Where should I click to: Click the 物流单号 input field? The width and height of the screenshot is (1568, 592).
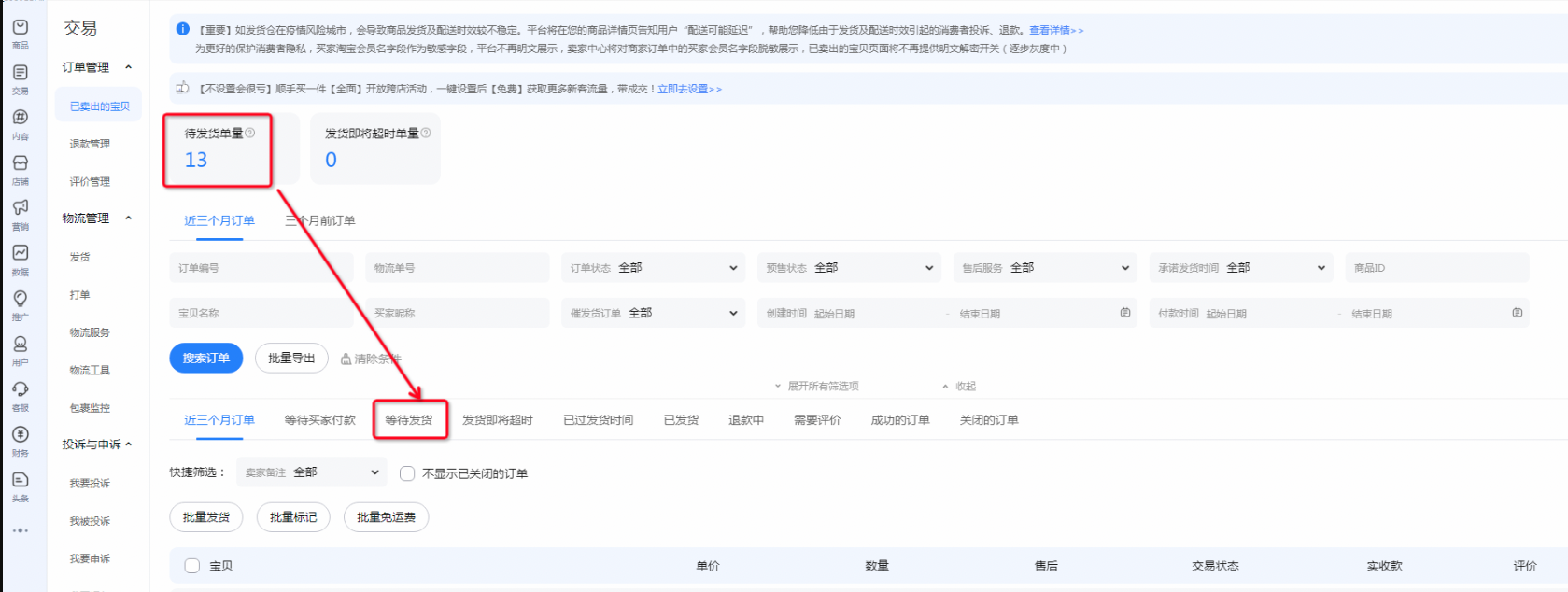click(x=458, y=268)
